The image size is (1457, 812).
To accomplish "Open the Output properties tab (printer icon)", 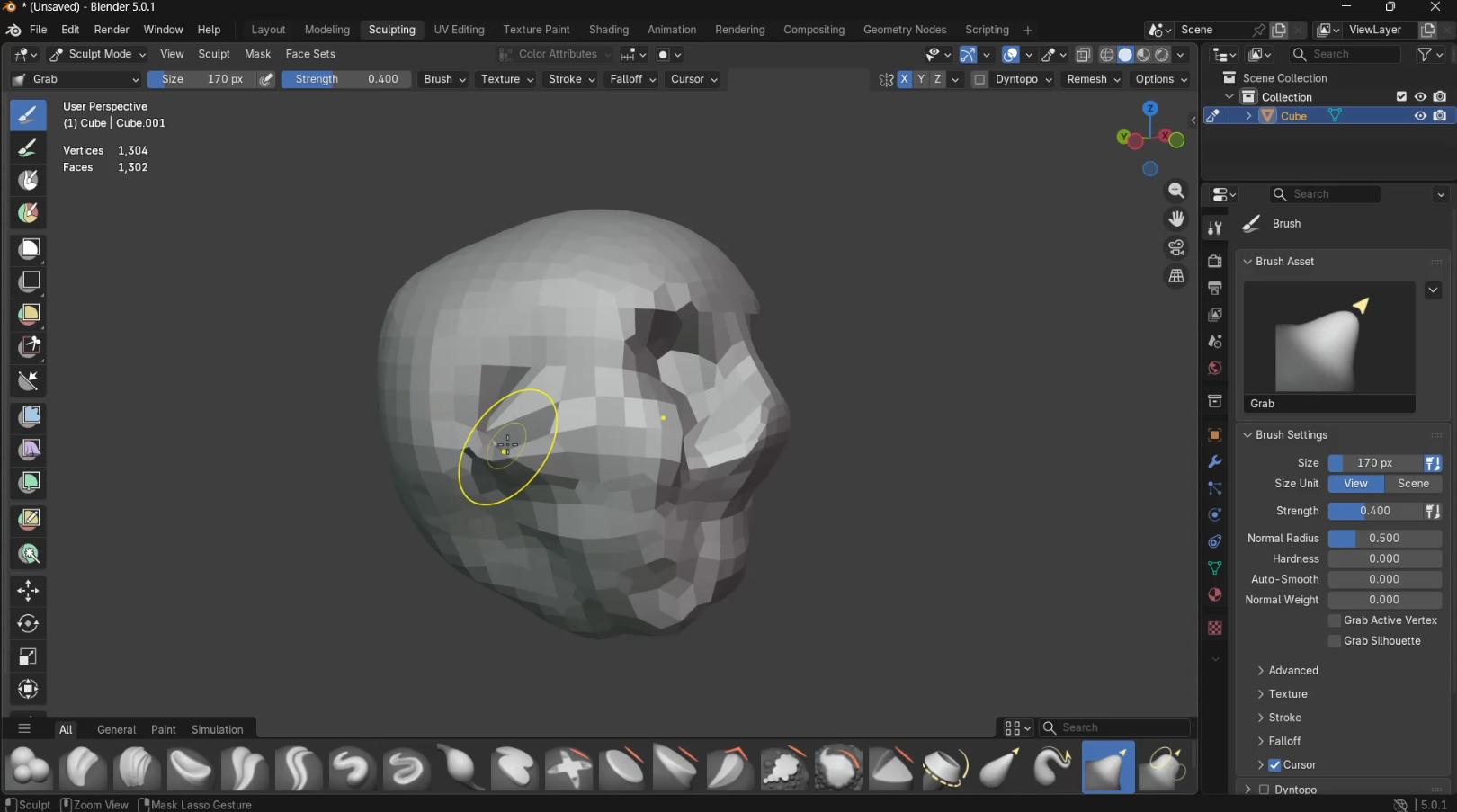I will coord(1214,288).
